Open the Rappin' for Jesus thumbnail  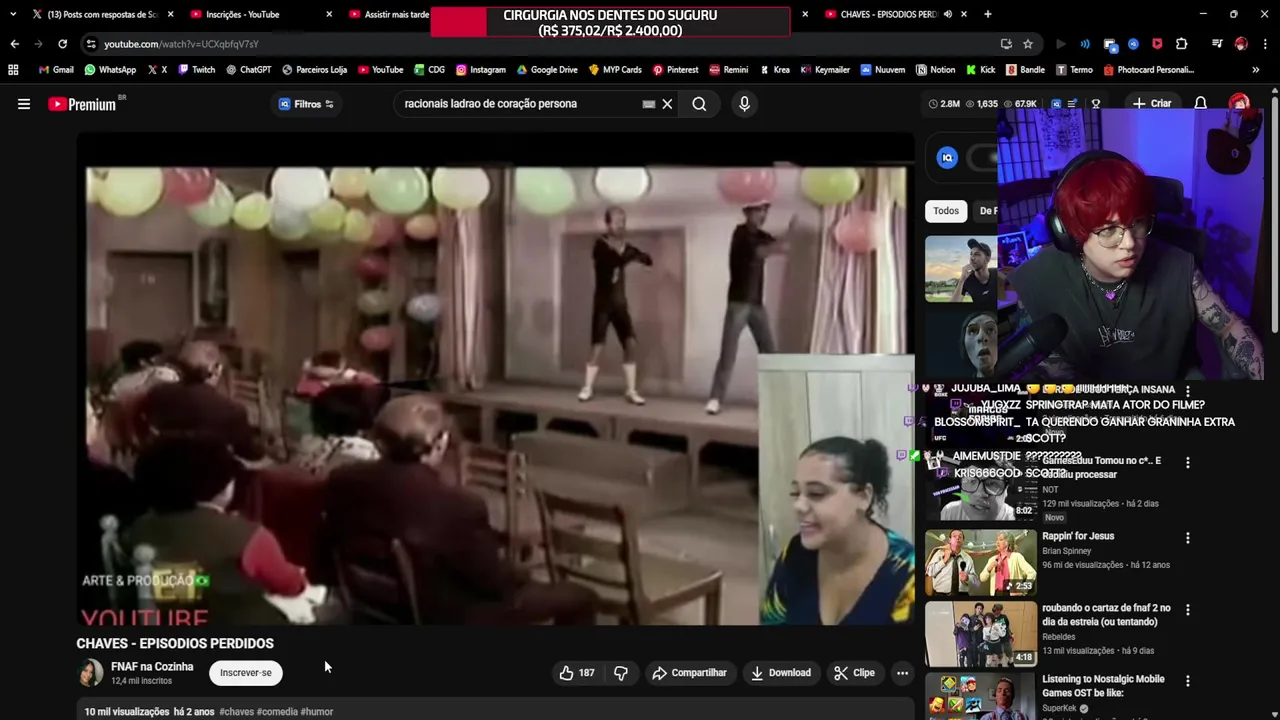[981, 563]
